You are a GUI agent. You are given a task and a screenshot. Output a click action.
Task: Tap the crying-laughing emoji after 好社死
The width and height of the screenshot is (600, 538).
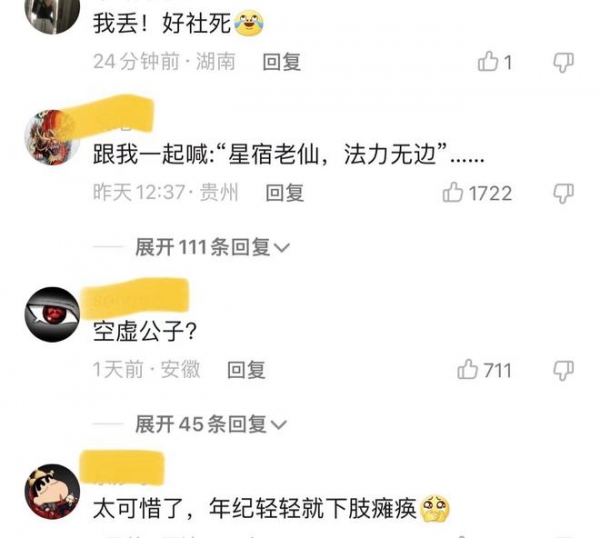249,23
